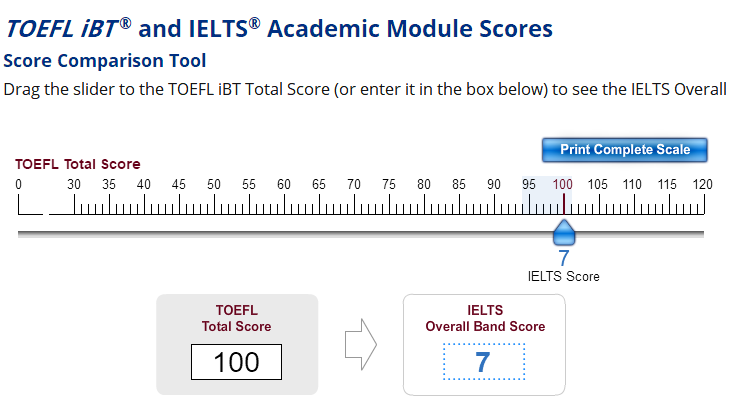The image size is (729, 406).
Task: Click the 80 mark on the scale
Action: (x=424, y=186)
